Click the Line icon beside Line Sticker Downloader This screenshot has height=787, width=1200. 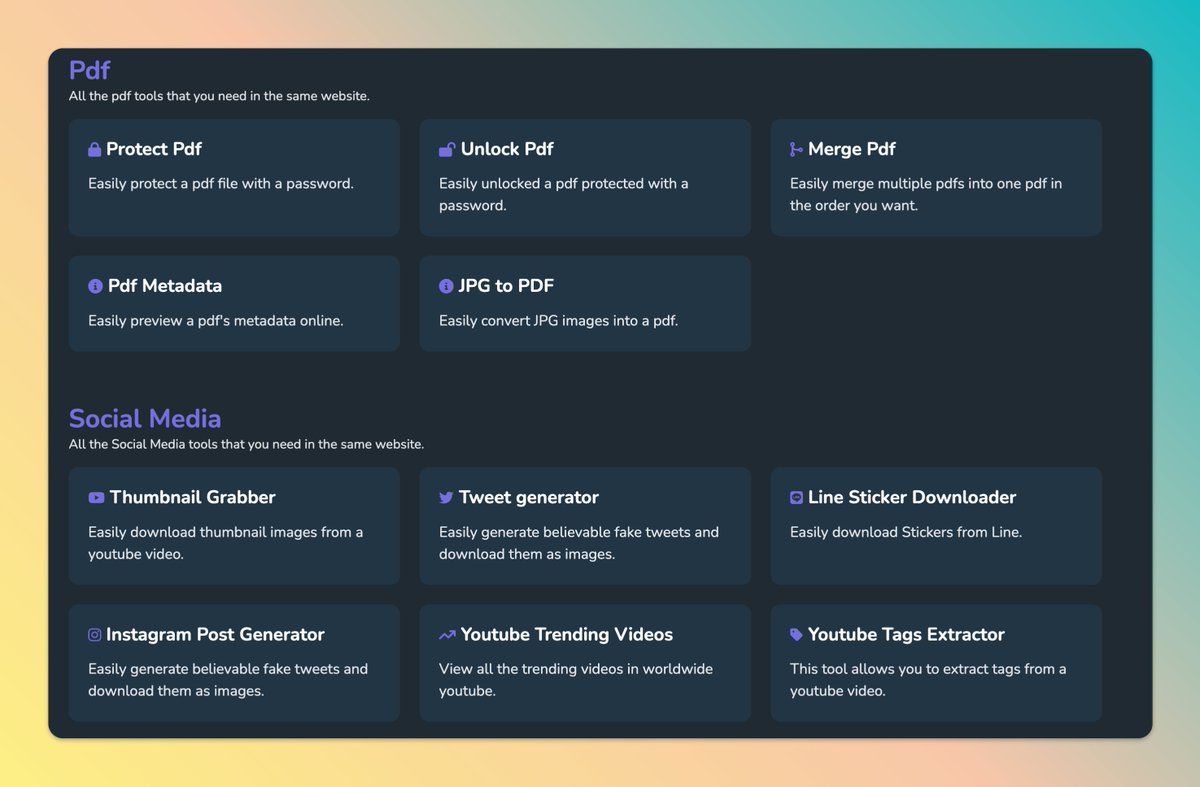coord(796,498)
